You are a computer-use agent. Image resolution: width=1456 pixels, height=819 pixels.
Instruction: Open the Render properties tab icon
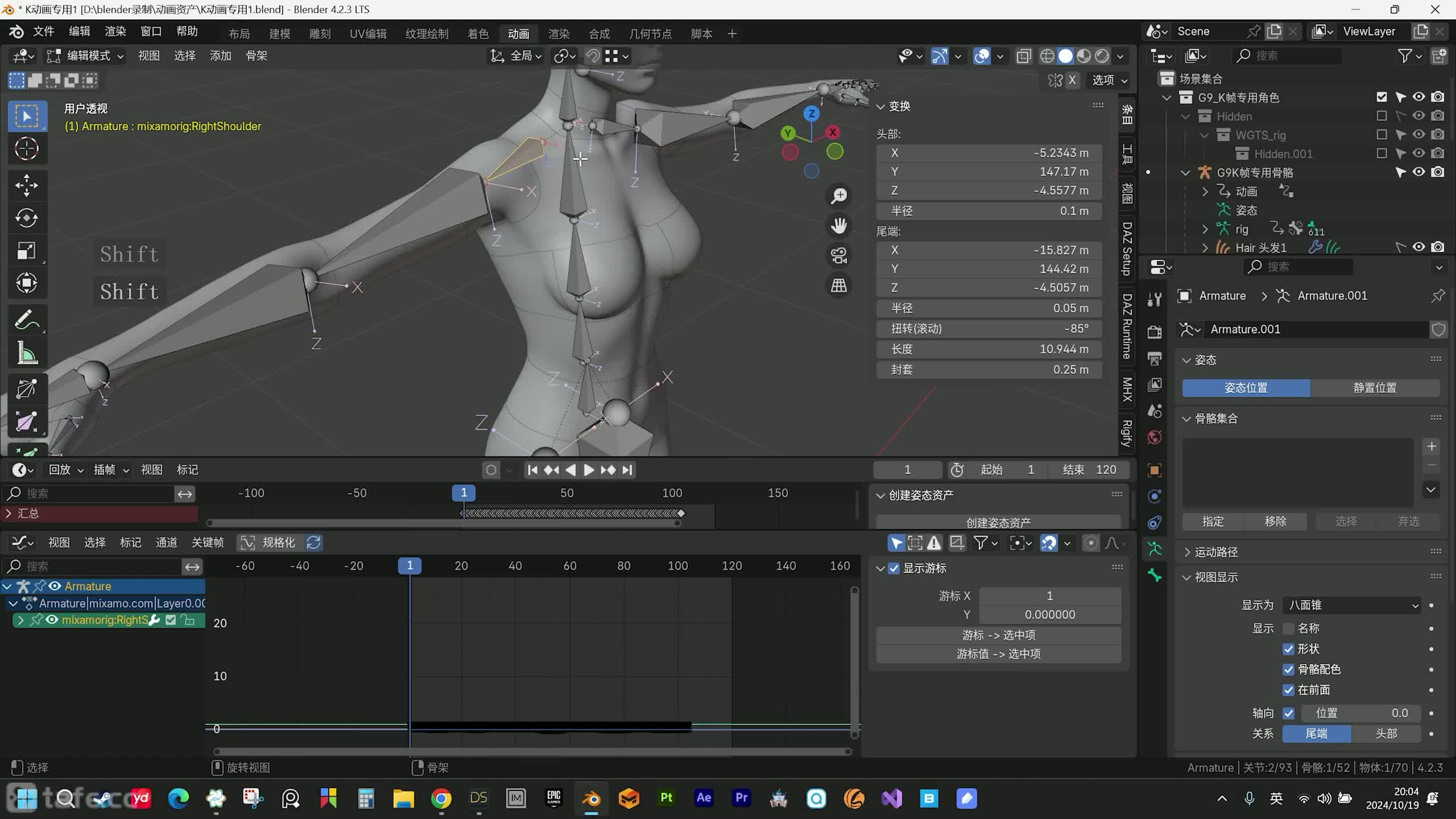1155,332
